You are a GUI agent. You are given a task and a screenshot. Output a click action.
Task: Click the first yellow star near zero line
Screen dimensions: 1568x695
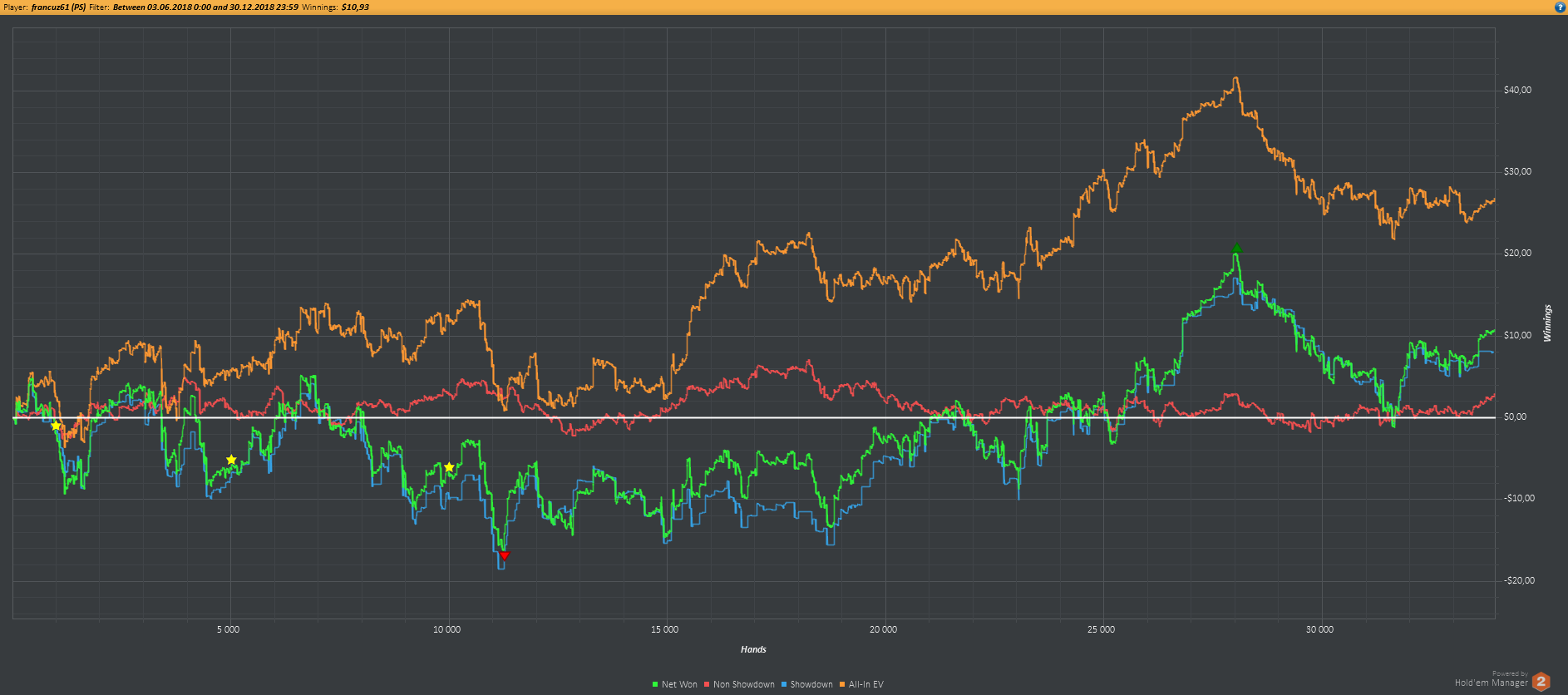[x=56, y=426]
